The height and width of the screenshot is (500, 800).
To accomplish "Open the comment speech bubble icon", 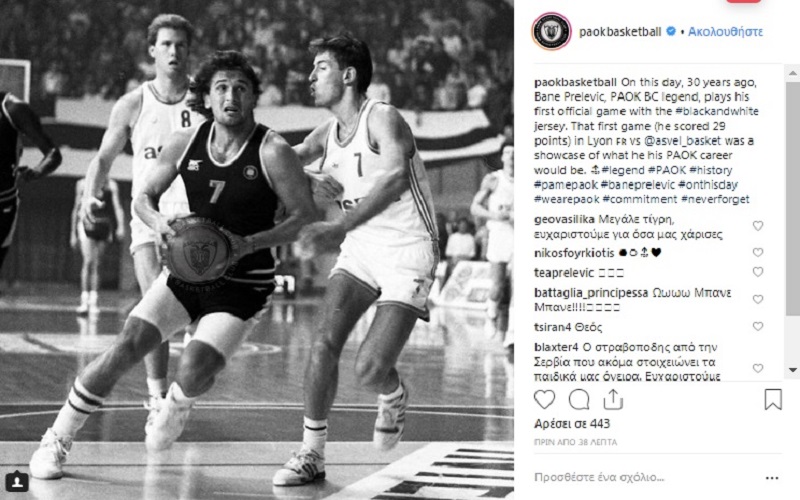I will coord(579,399).
